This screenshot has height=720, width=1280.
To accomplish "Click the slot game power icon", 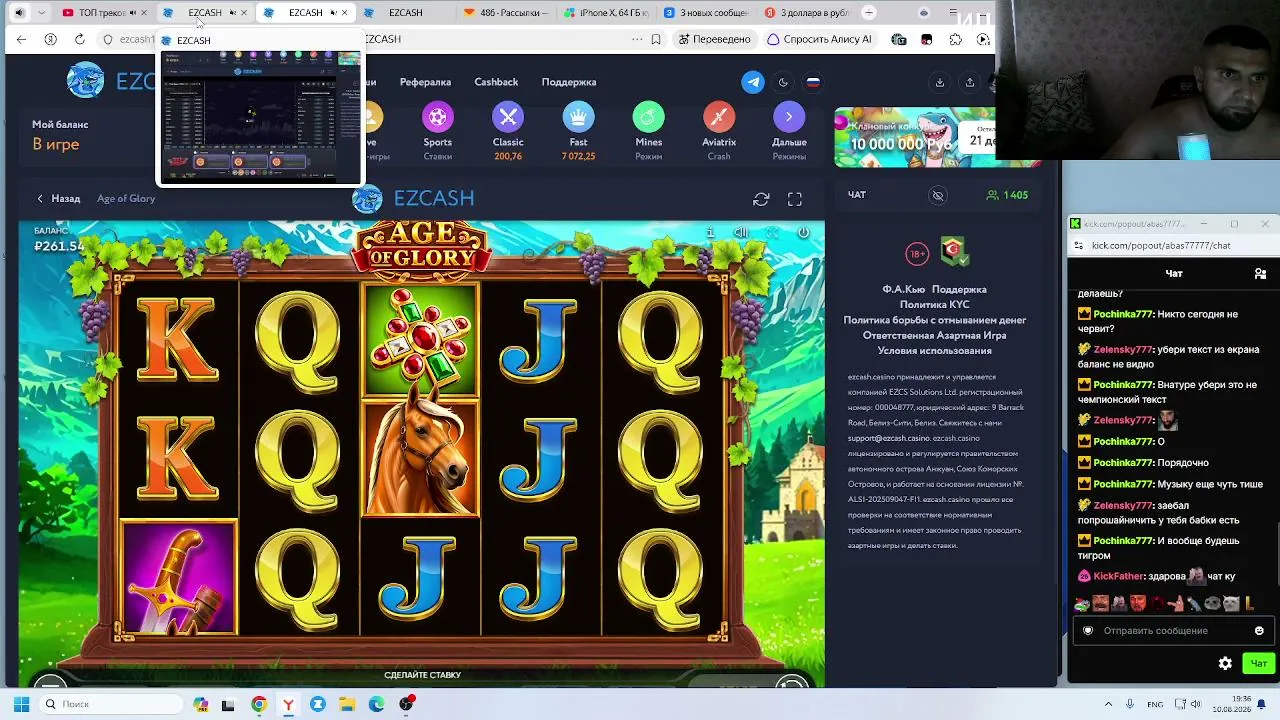I will pos(803,232).
